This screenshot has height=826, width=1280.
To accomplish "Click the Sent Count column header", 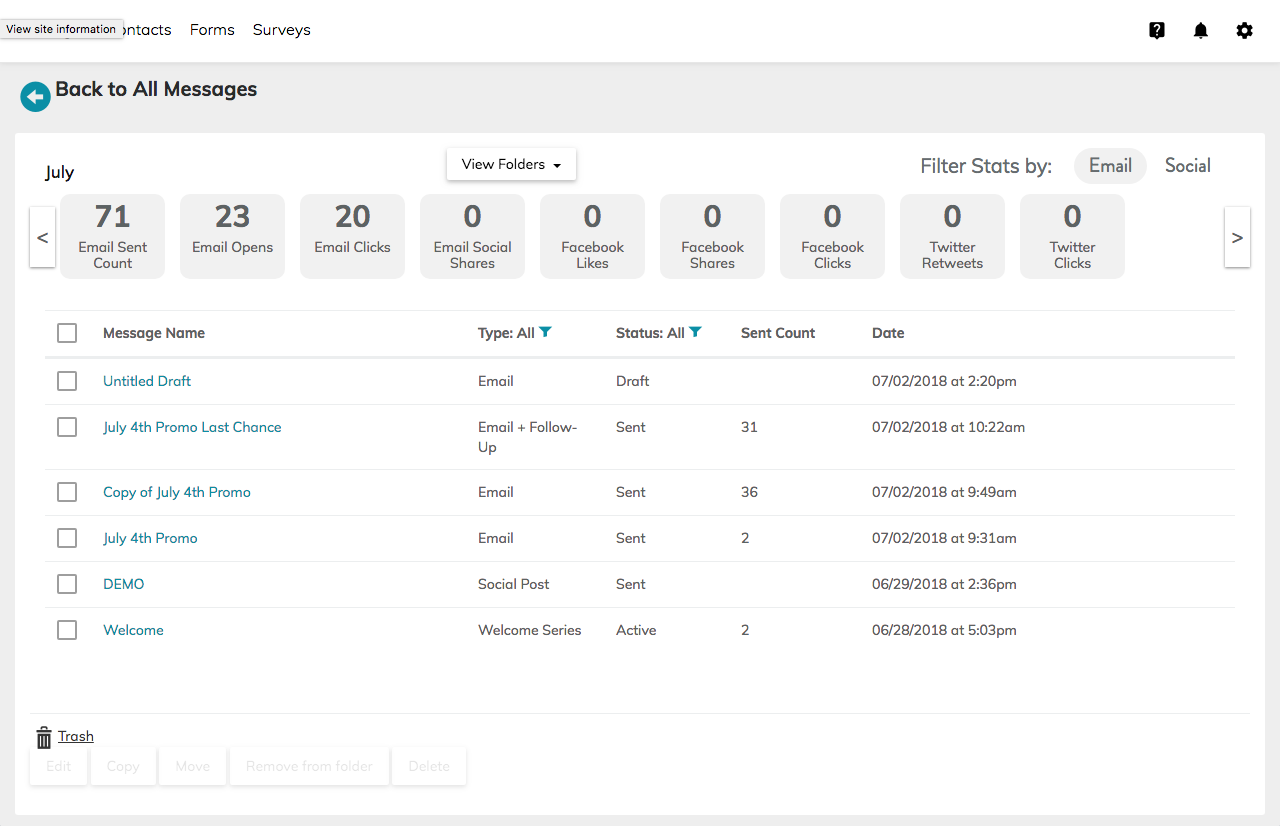I will pos(778,333).
